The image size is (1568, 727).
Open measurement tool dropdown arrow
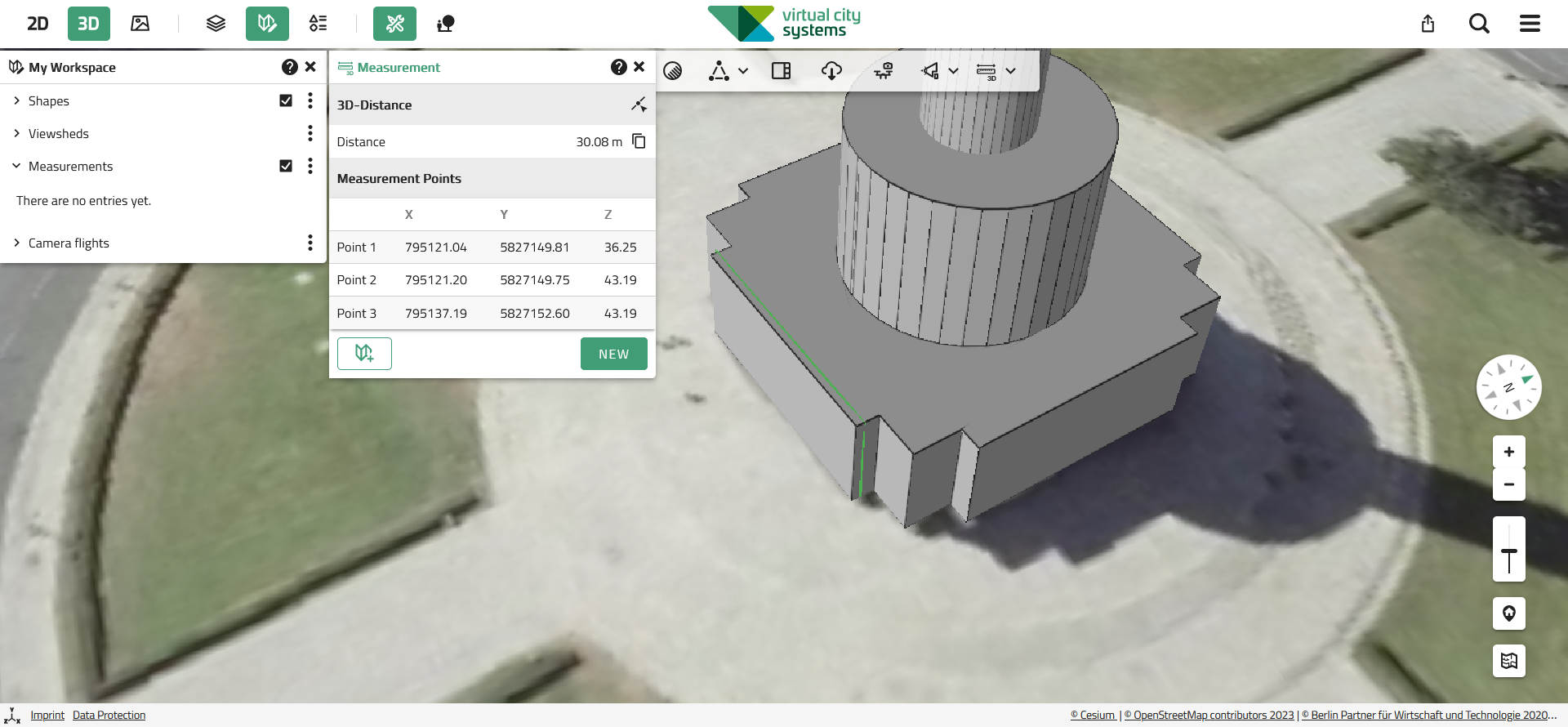point(1010,71)
